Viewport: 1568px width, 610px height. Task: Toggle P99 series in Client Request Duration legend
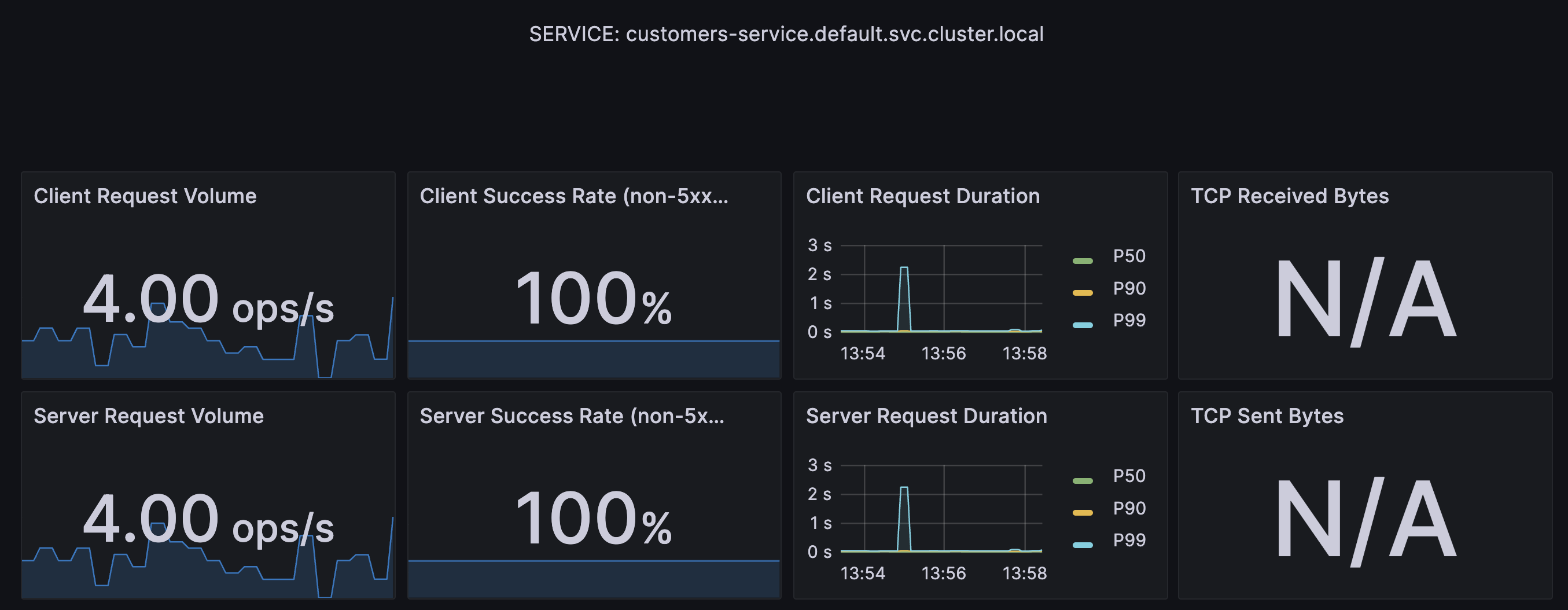click(x=1129, y=319)
